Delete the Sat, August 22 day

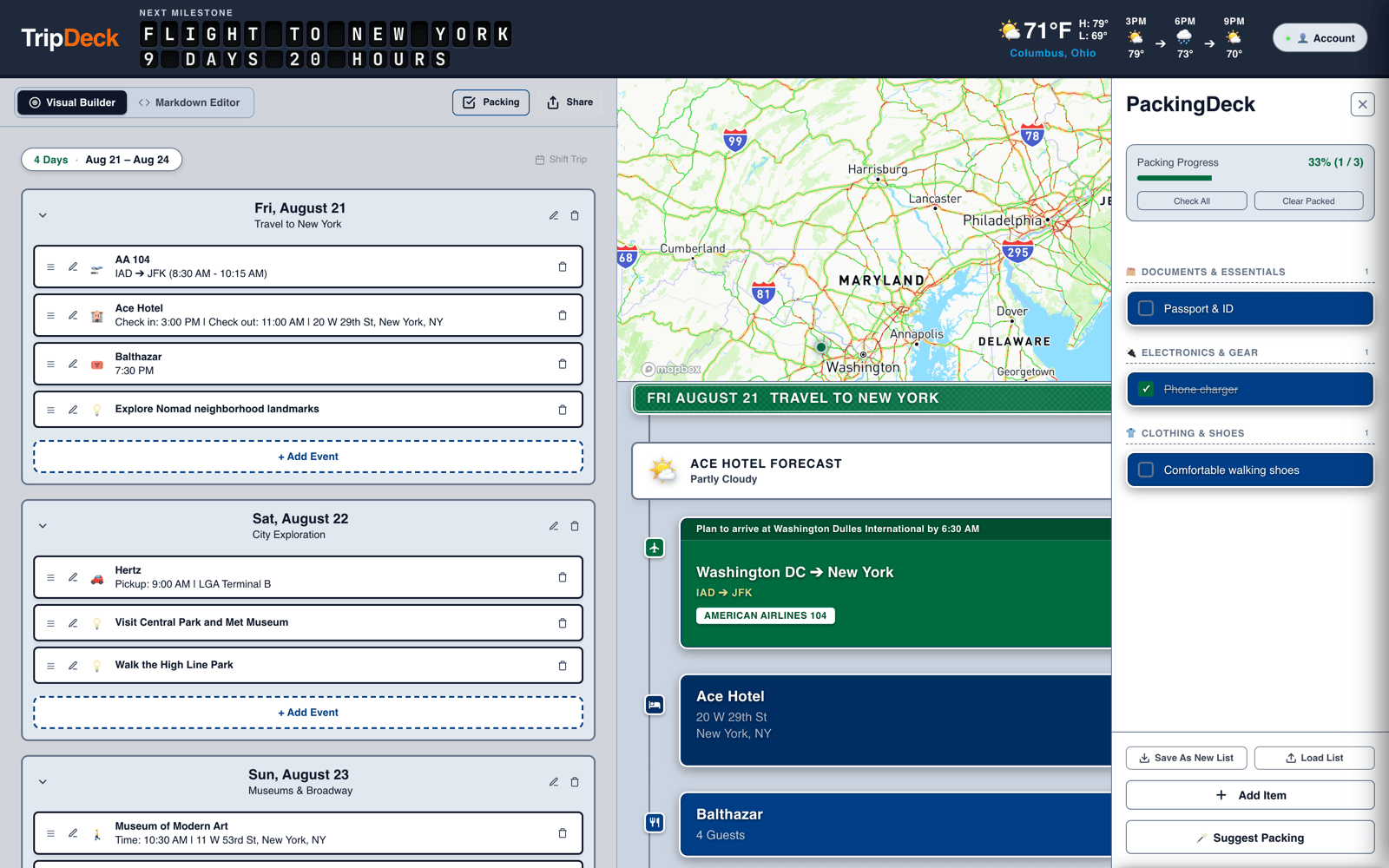coord(575,526)
